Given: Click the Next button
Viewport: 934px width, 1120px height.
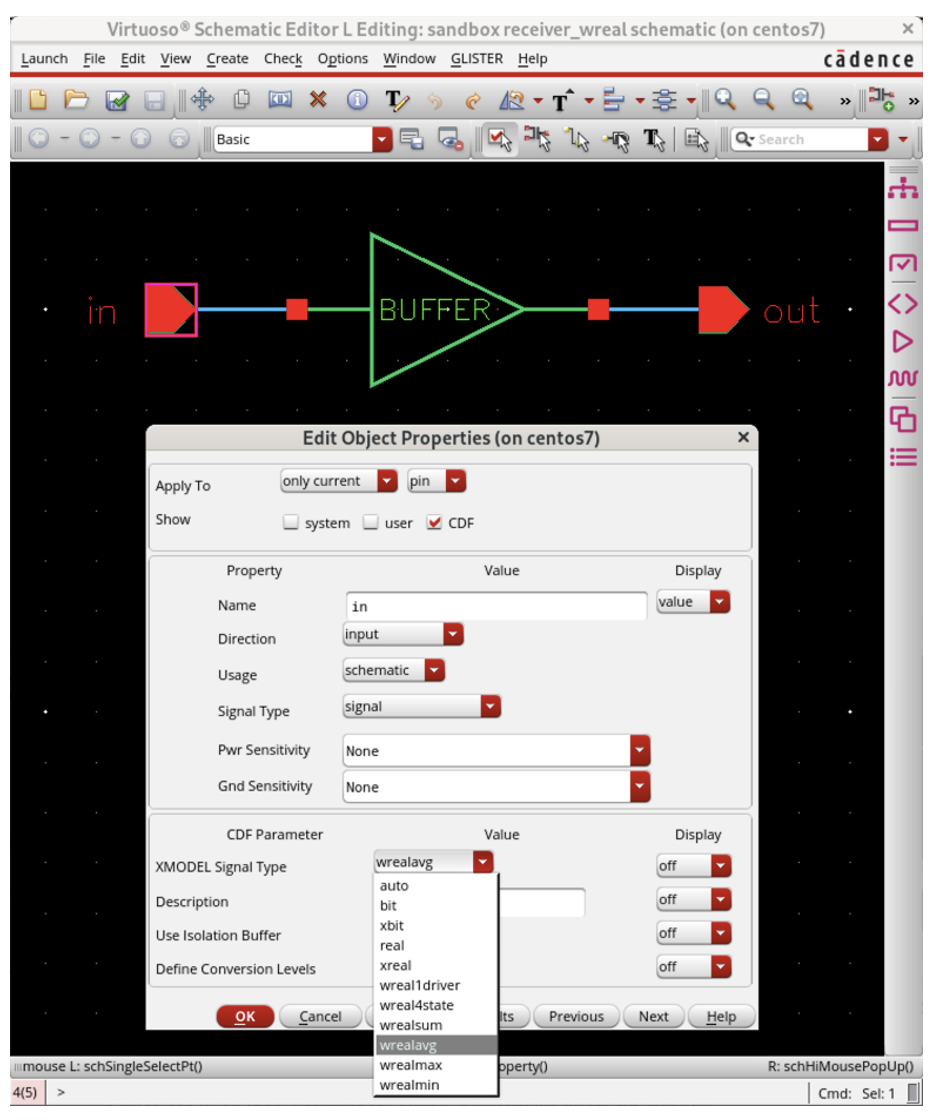Looking at the screenshot, I should coord(653,1016).
